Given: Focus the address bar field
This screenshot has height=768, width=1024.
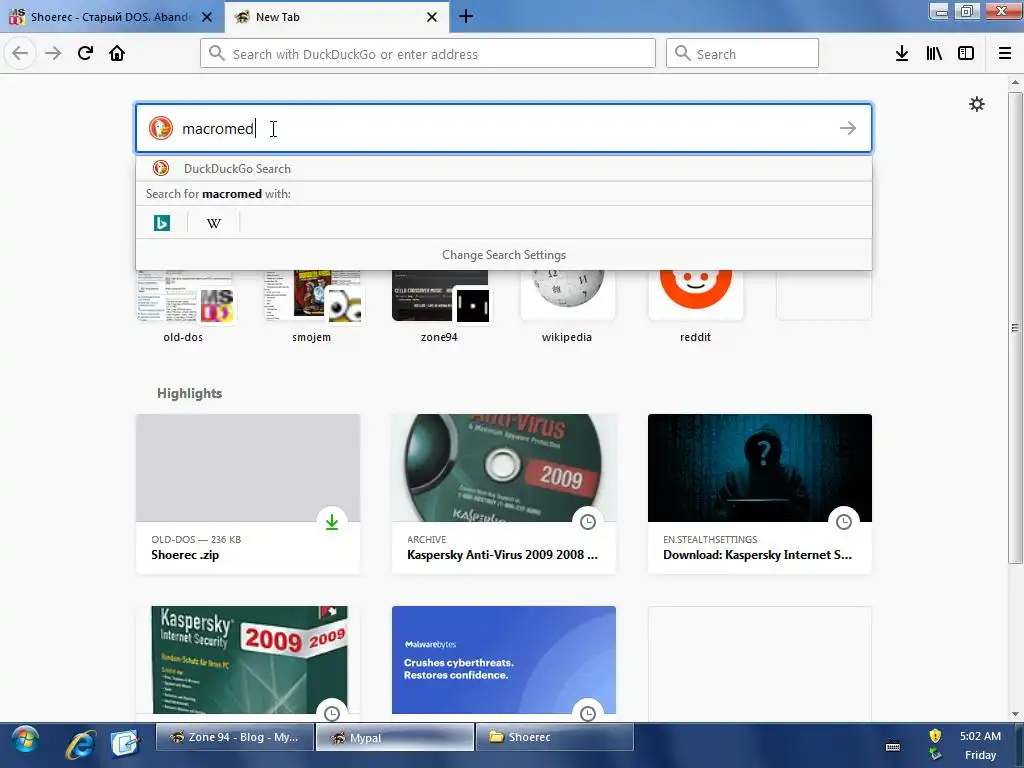Looking at the screenshot, I should click(428, 54).
